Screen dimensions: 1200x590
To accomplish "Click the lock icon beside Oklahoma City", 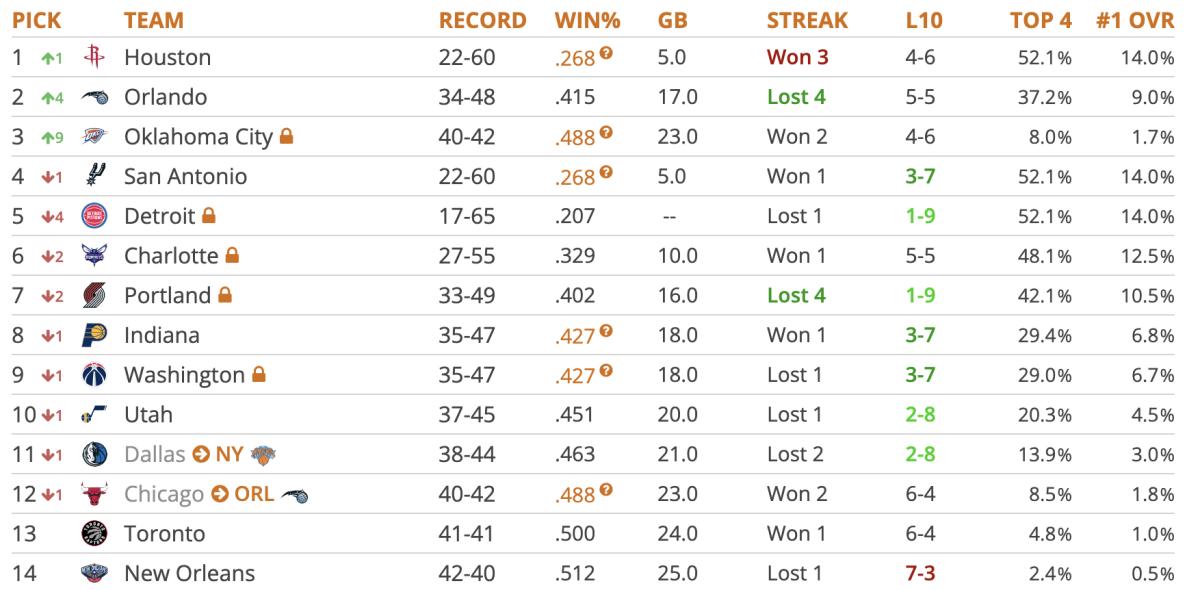I will 286,137.
